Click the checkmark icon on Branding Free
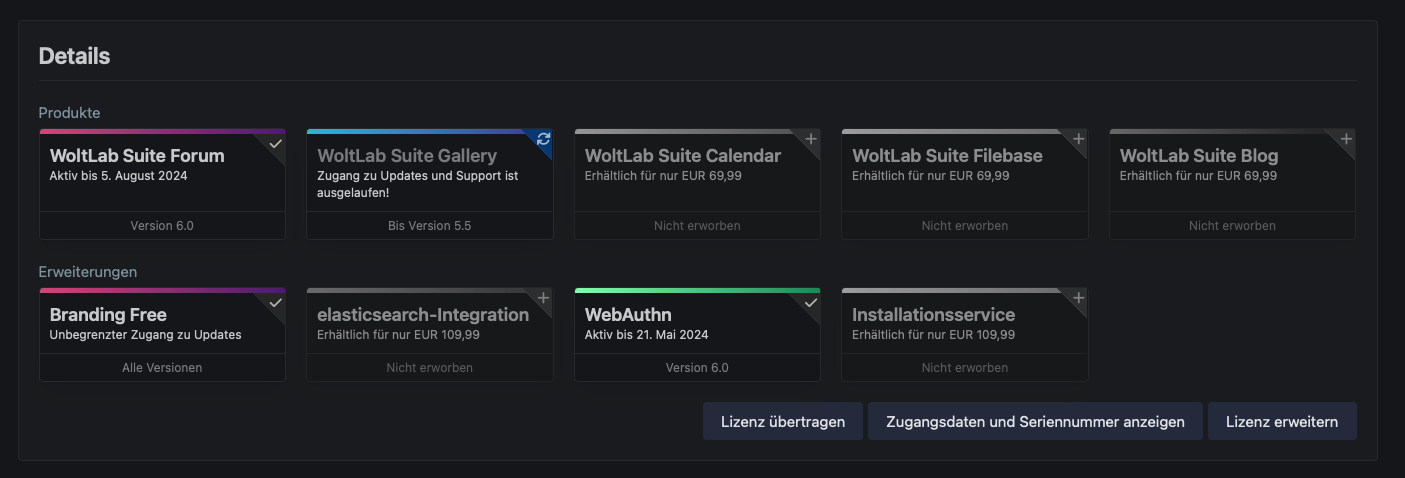Viewport: 1405px width, 478px height. click(x=276, y=302)
